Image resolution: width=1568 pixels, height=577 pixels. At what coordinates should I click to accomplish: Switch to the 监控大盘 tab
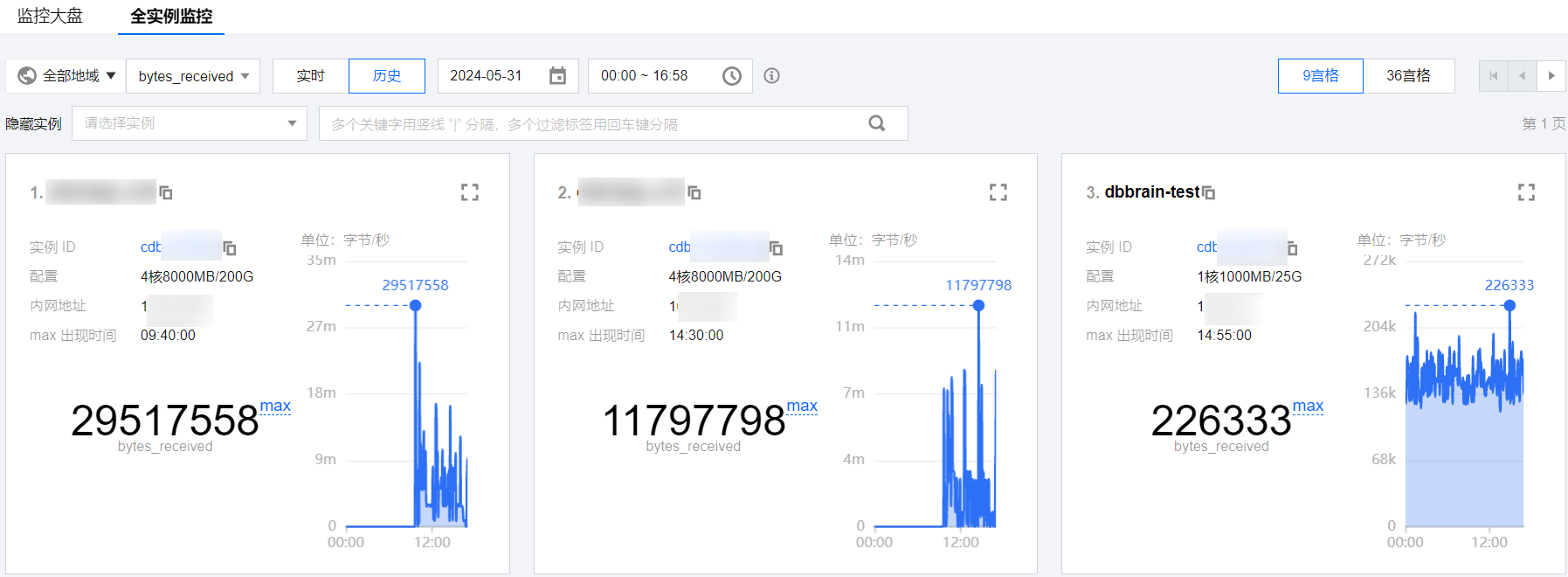[x=50, y=16]
